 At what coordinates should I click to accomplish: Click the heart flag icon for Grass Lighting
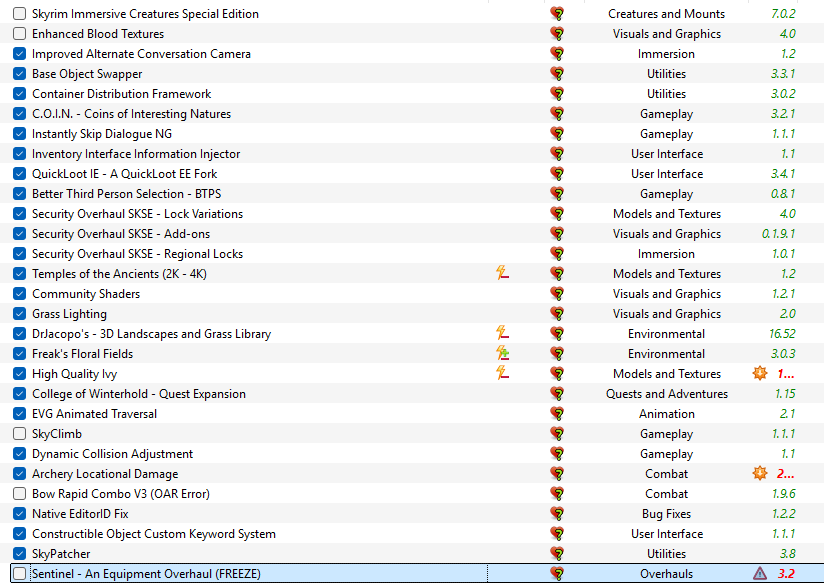(x=557, y=313)
